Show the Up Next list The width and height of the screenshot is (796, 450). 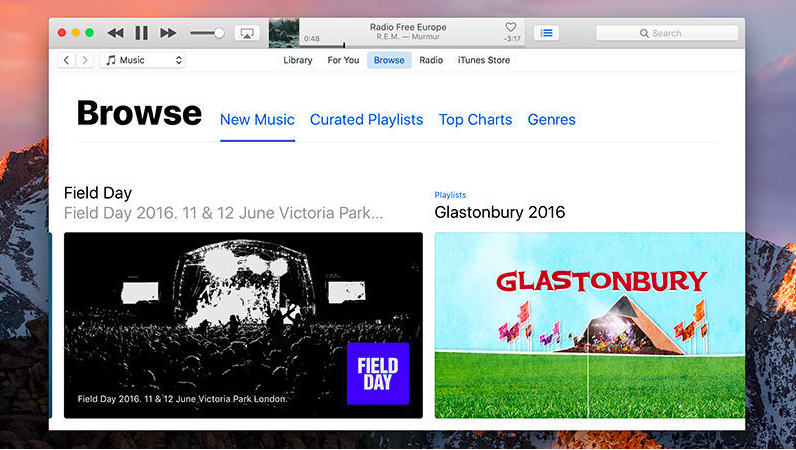click(546, 33)
